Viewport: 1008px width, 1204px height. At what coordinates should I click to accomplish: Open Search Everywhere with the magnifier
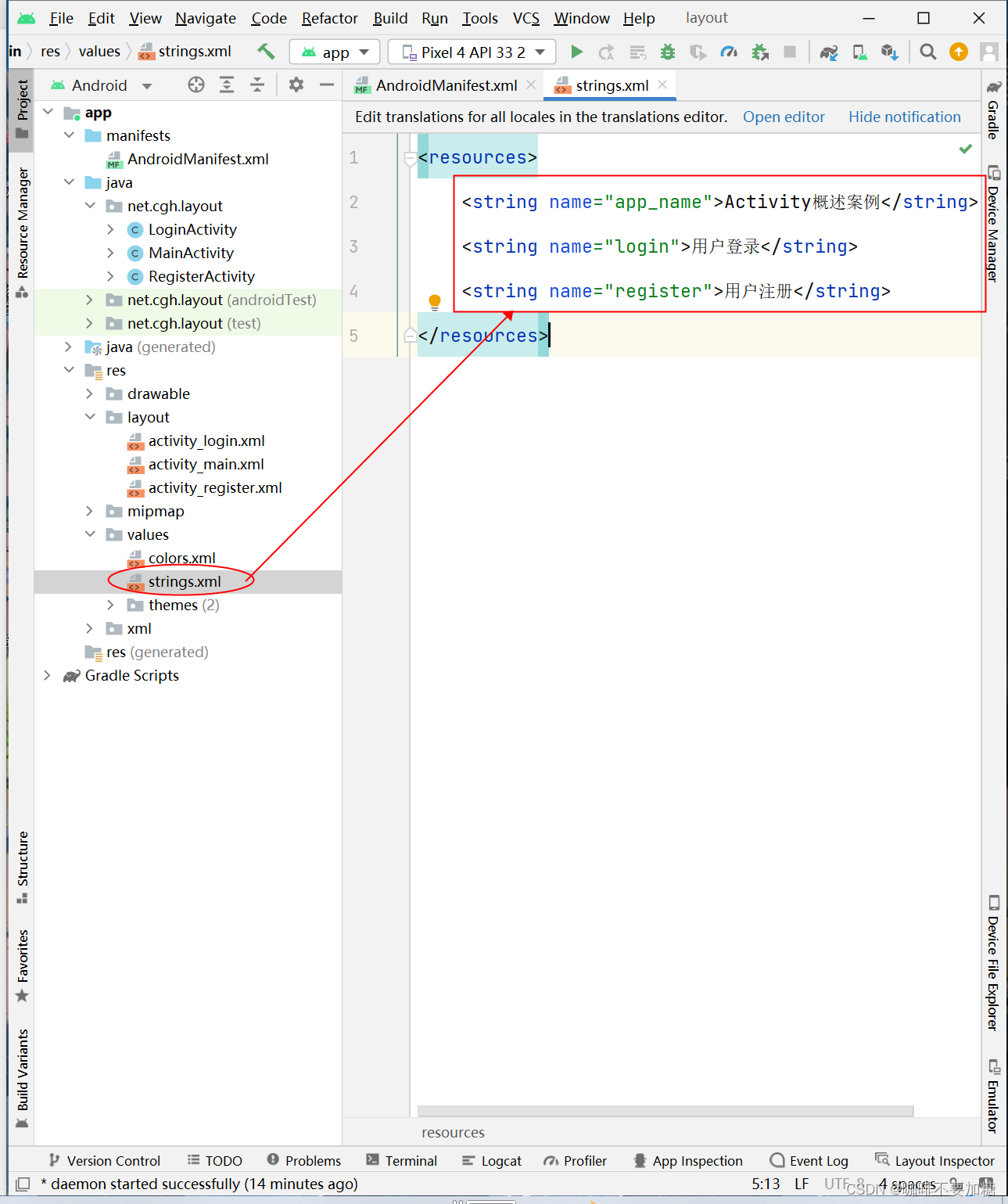point(927,52)
